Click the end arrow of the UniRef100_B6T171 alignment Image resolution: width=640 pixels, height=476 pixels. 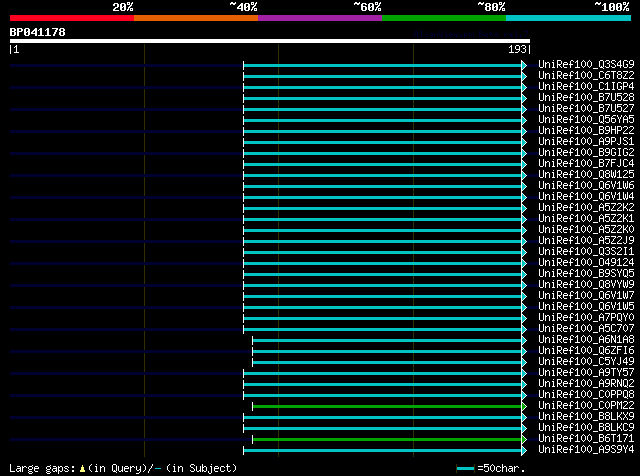[x=524, y=440]
